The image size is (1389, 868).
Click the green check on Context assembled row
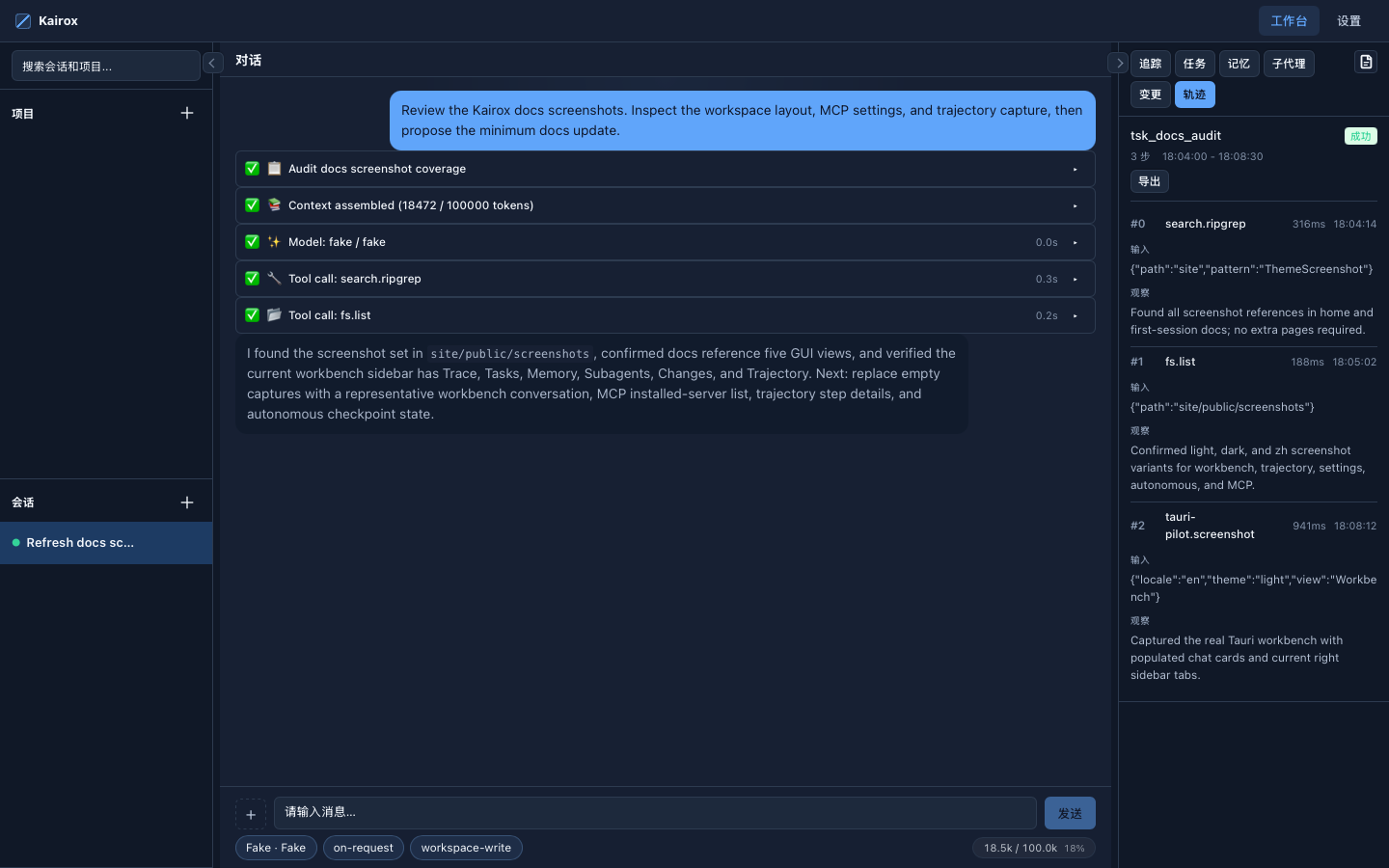(253, 205)
